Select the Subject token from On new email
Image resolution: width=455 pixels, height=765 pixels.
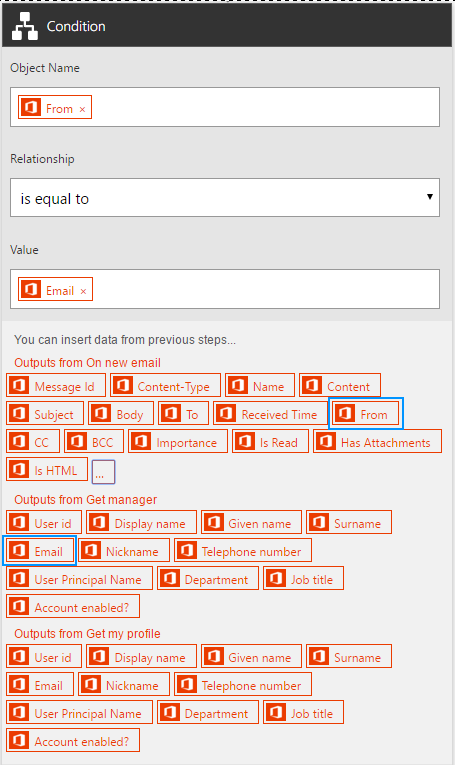45,414
